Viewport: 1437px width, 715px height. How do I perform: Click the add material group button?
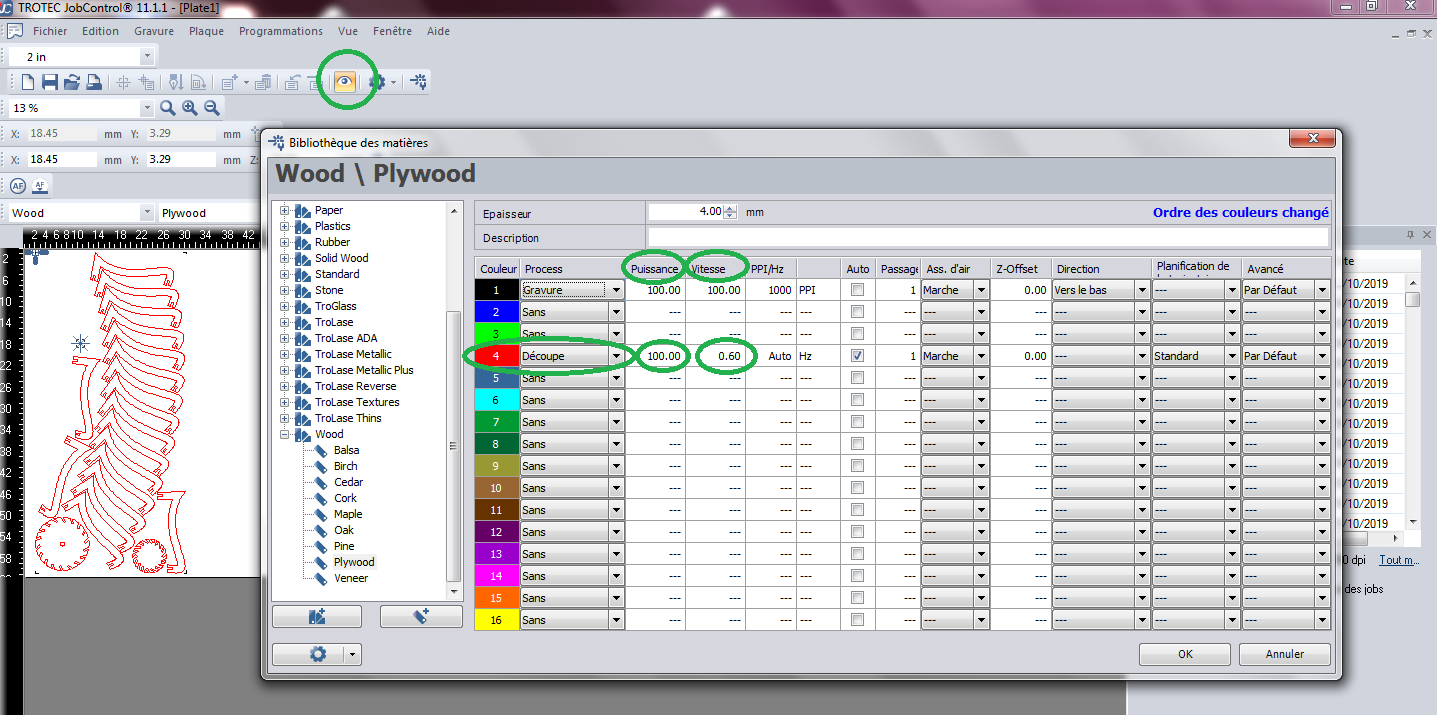[317, 617]
